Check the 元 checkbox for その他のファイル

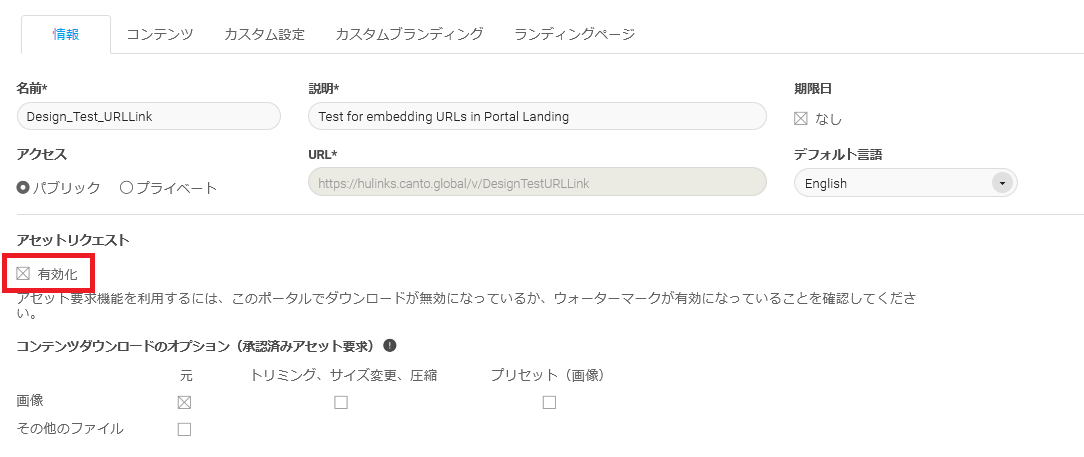pos(184,429)
